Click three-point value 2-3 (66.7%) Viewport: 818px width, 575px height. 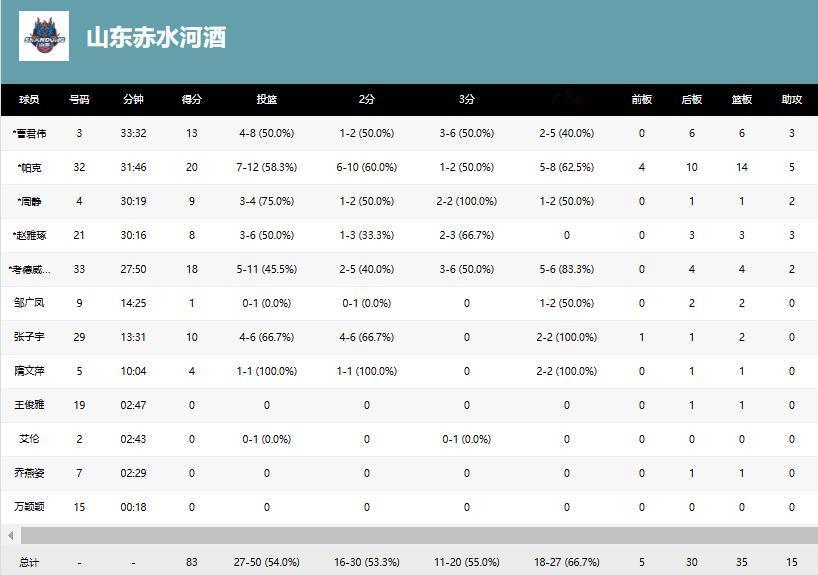pos(467,235)
